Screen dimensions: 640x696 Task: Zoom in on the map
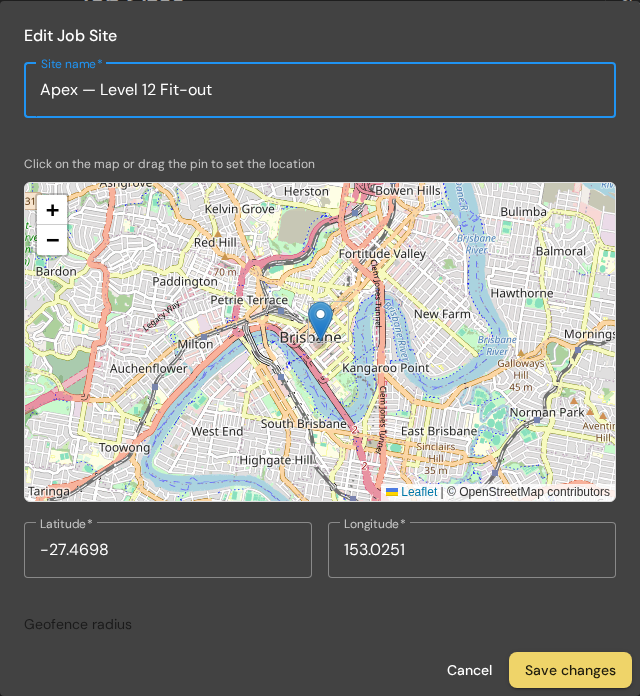click(52, 210)
